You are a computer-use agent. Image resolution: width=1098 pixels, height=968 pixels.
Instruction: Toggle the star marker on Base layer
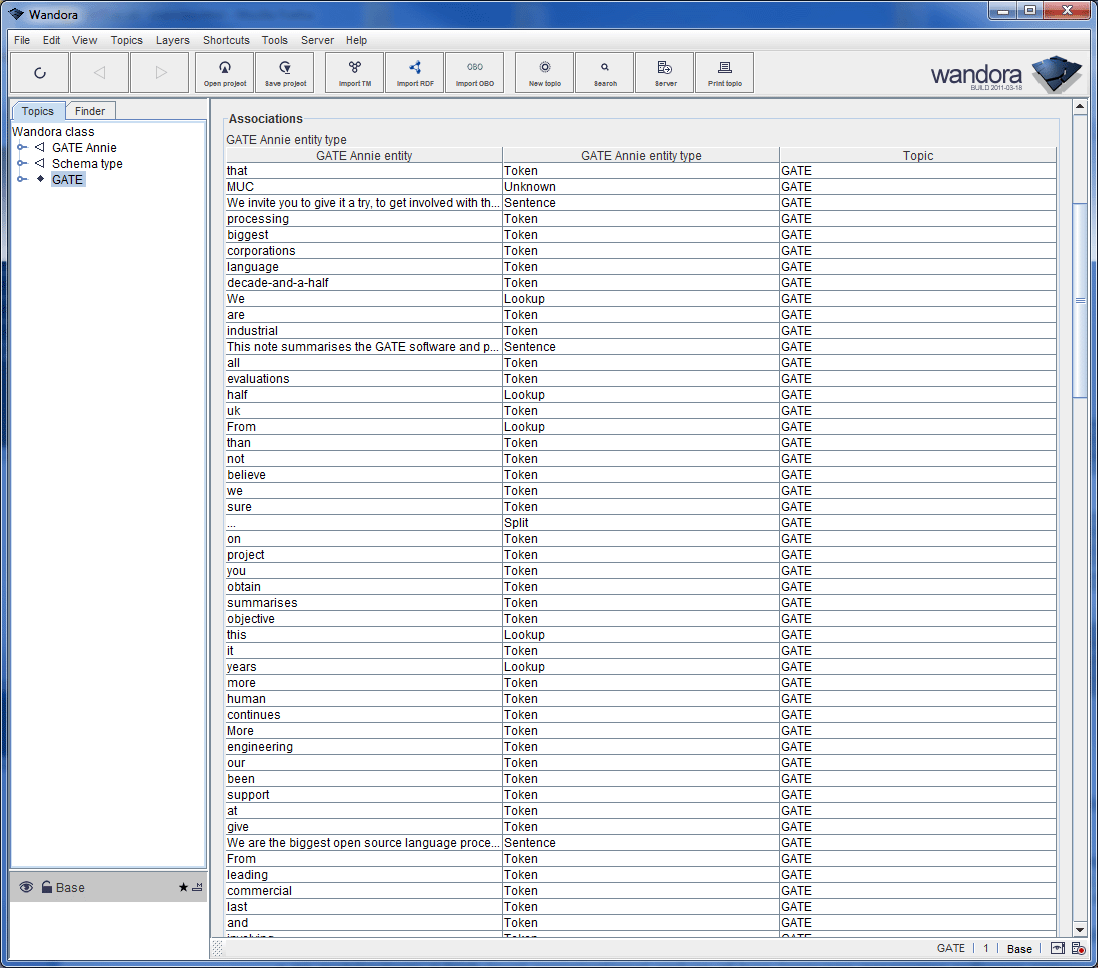click(x=183, y=887)
